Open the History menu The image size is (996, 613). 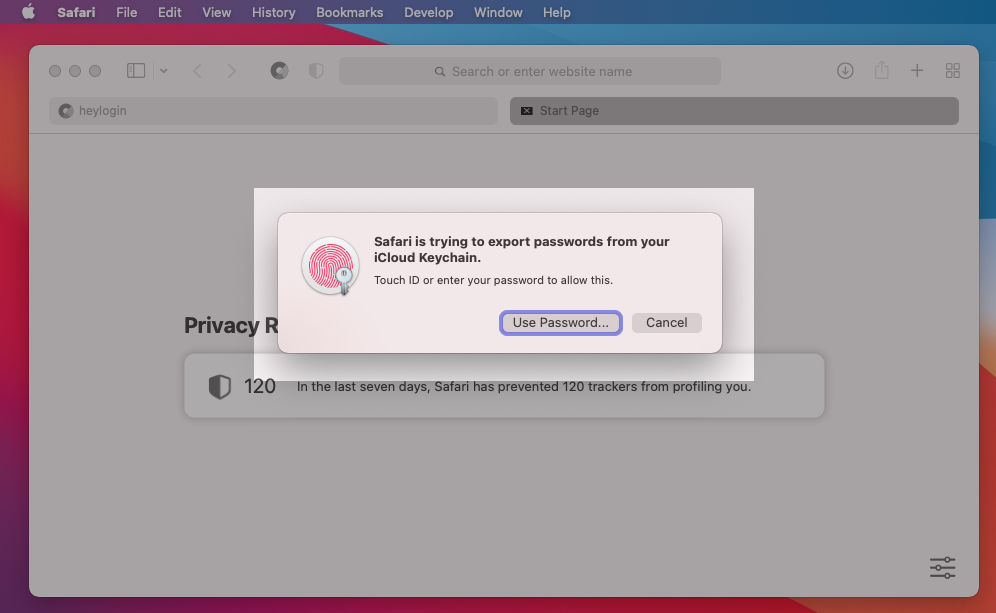point(273,12)
